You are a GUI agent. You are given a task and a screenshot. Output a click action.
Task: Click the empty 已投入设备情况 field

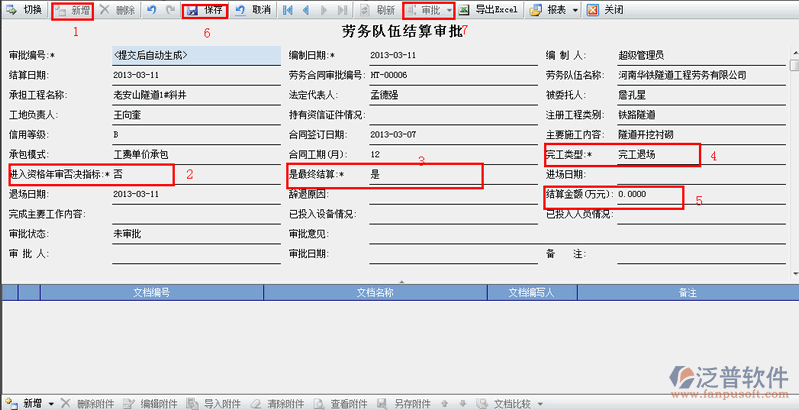click(x=454, y=214)
